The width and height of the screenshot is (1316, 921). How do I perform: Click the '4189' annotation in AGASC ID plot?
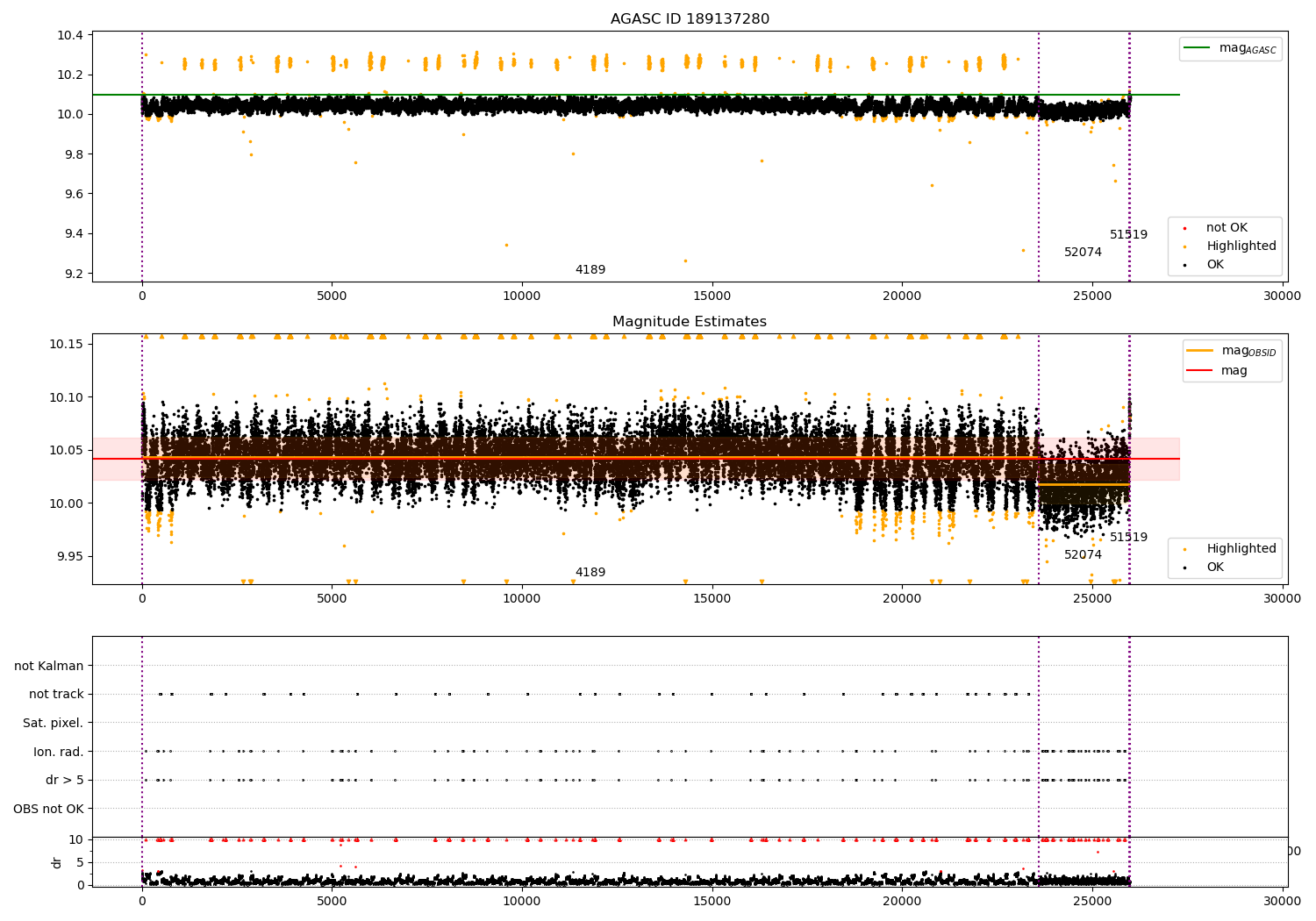(x=590, y=269)
